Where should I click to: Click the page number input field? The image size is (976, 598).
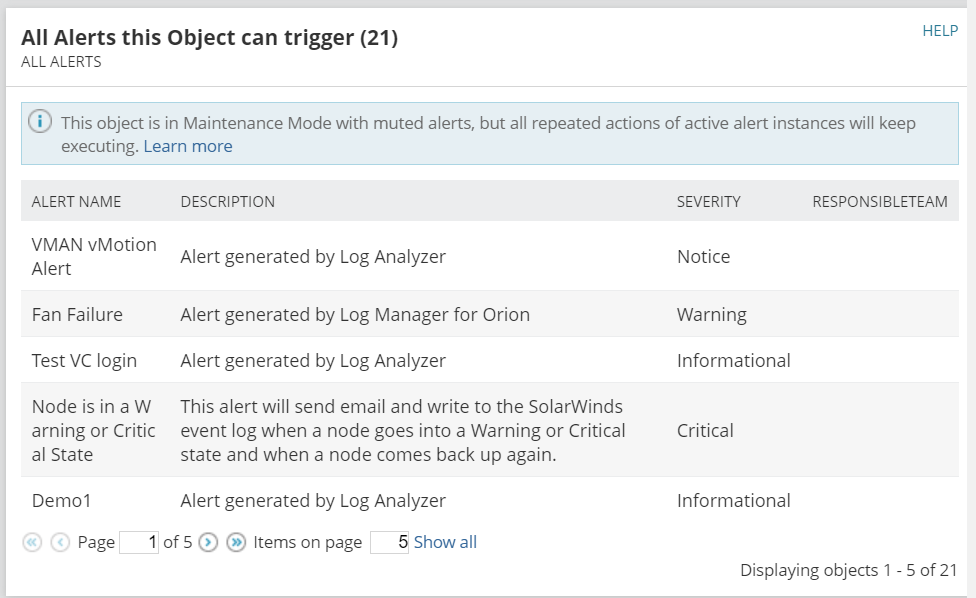click(x=139, y=542)
